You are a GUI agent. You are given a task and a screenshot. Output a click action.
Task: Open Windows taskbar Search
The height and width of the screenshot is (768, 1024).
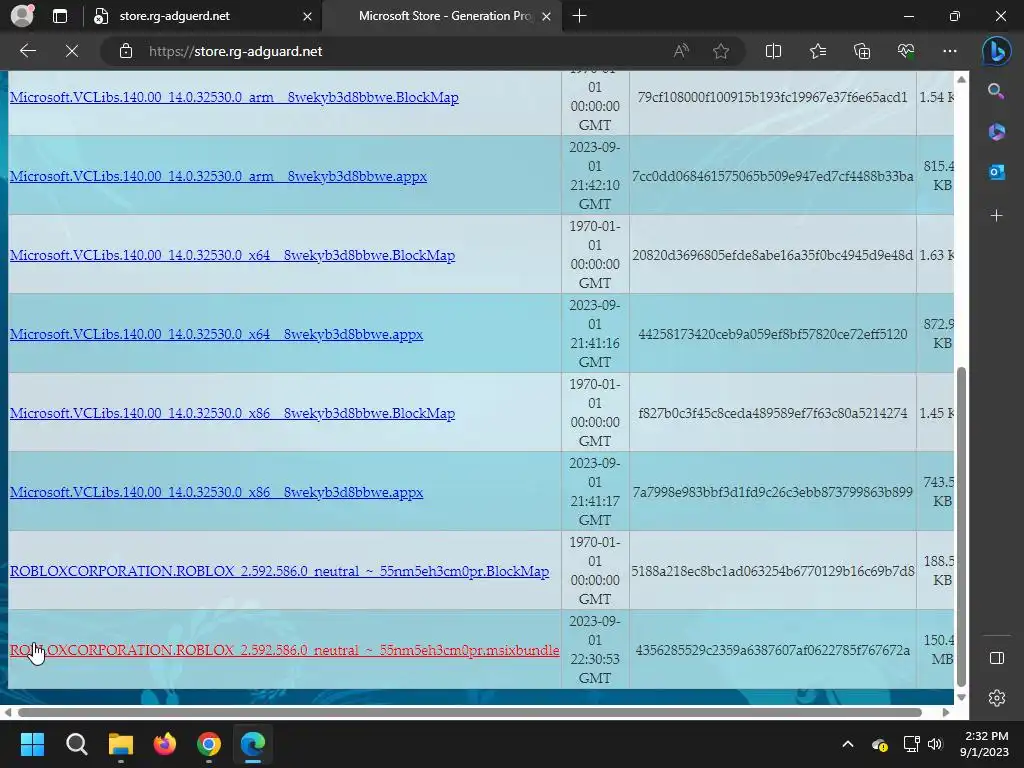(x=76, y=744)
